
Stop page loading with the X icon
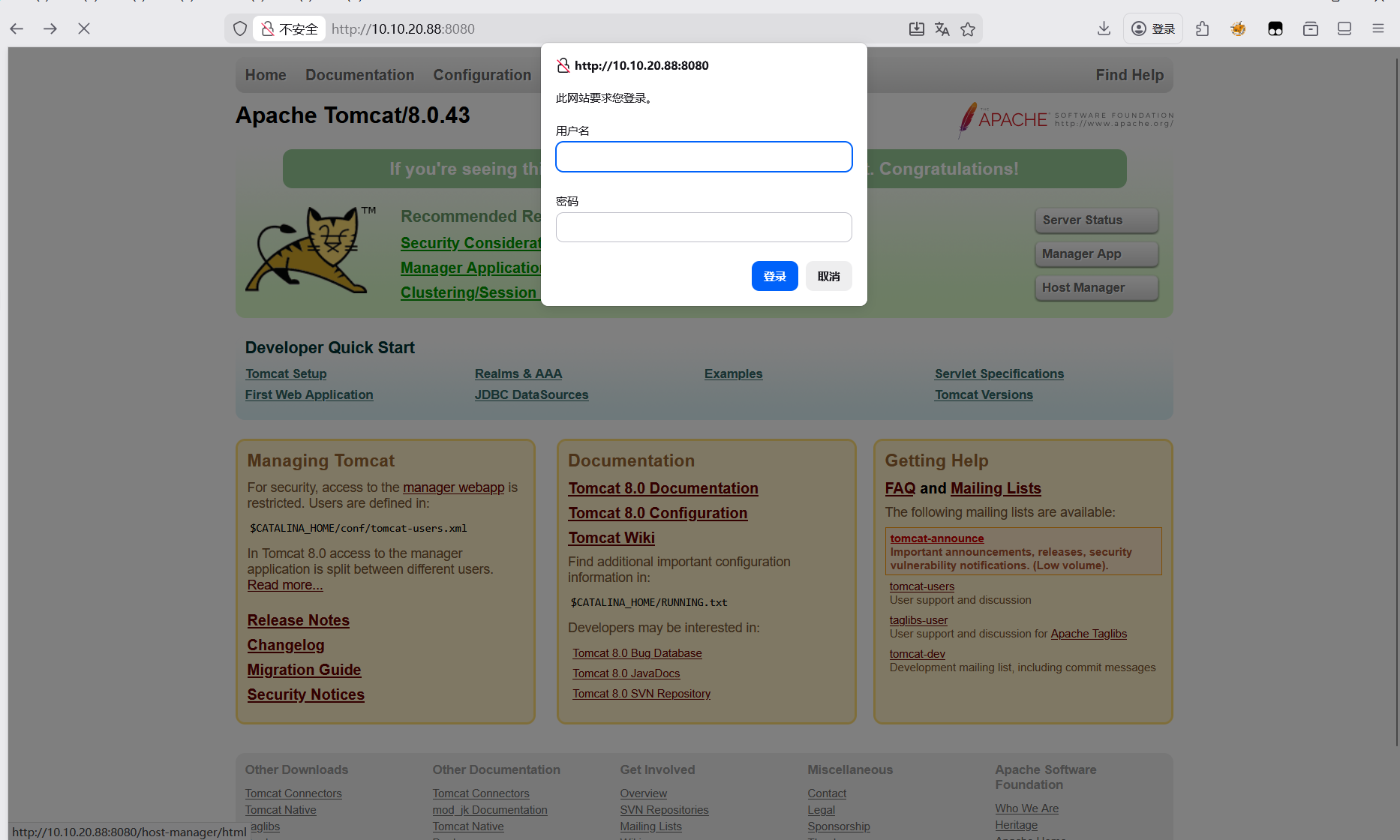tap(84, 28)
